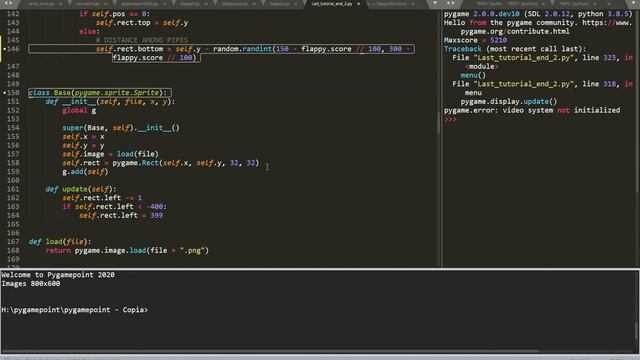
Task: Click line number 323 in the traceback
Action: click(609, 58)
